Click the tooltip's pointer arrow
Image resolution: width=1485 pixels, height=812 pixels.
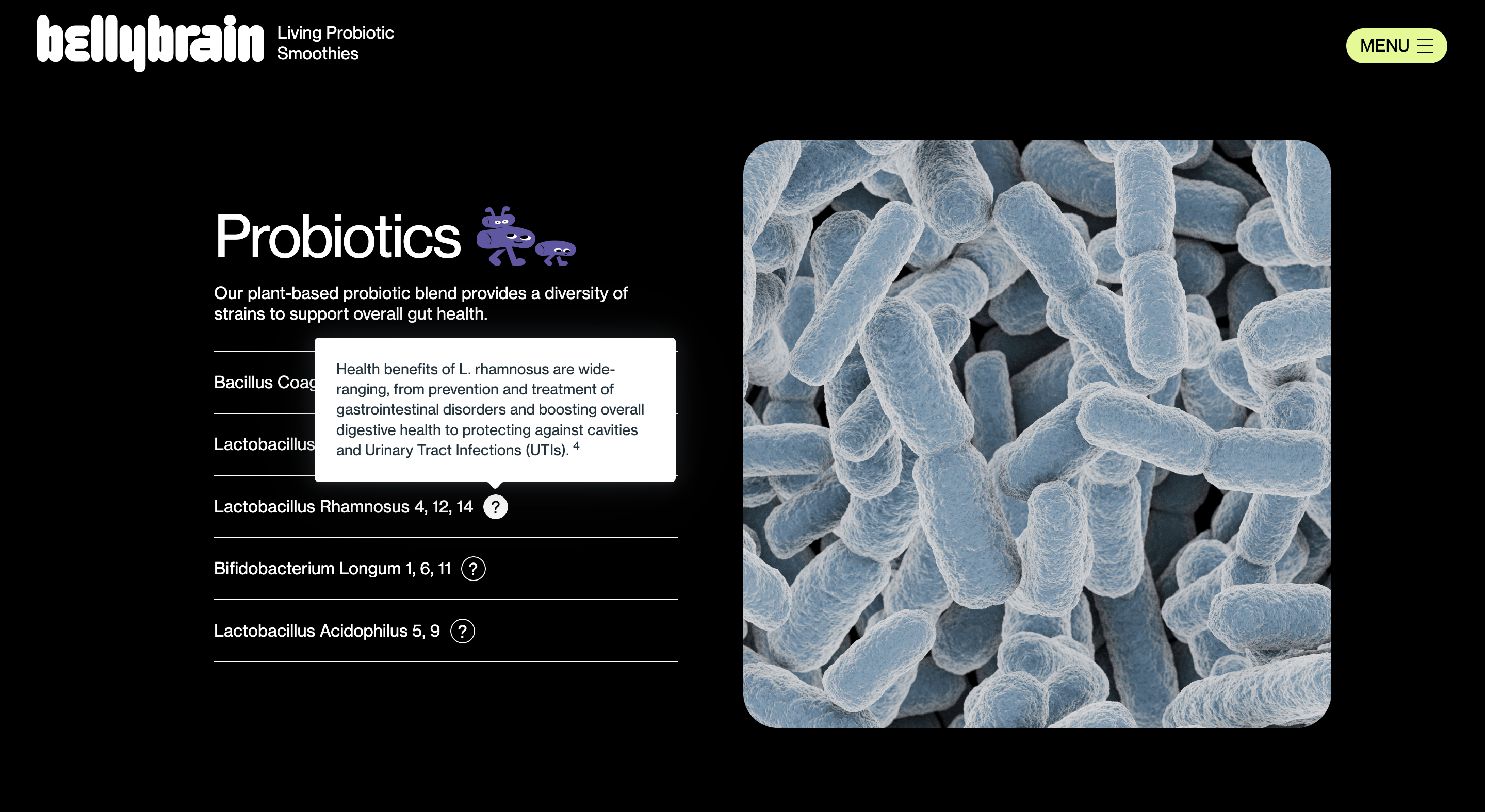point(495,485)
